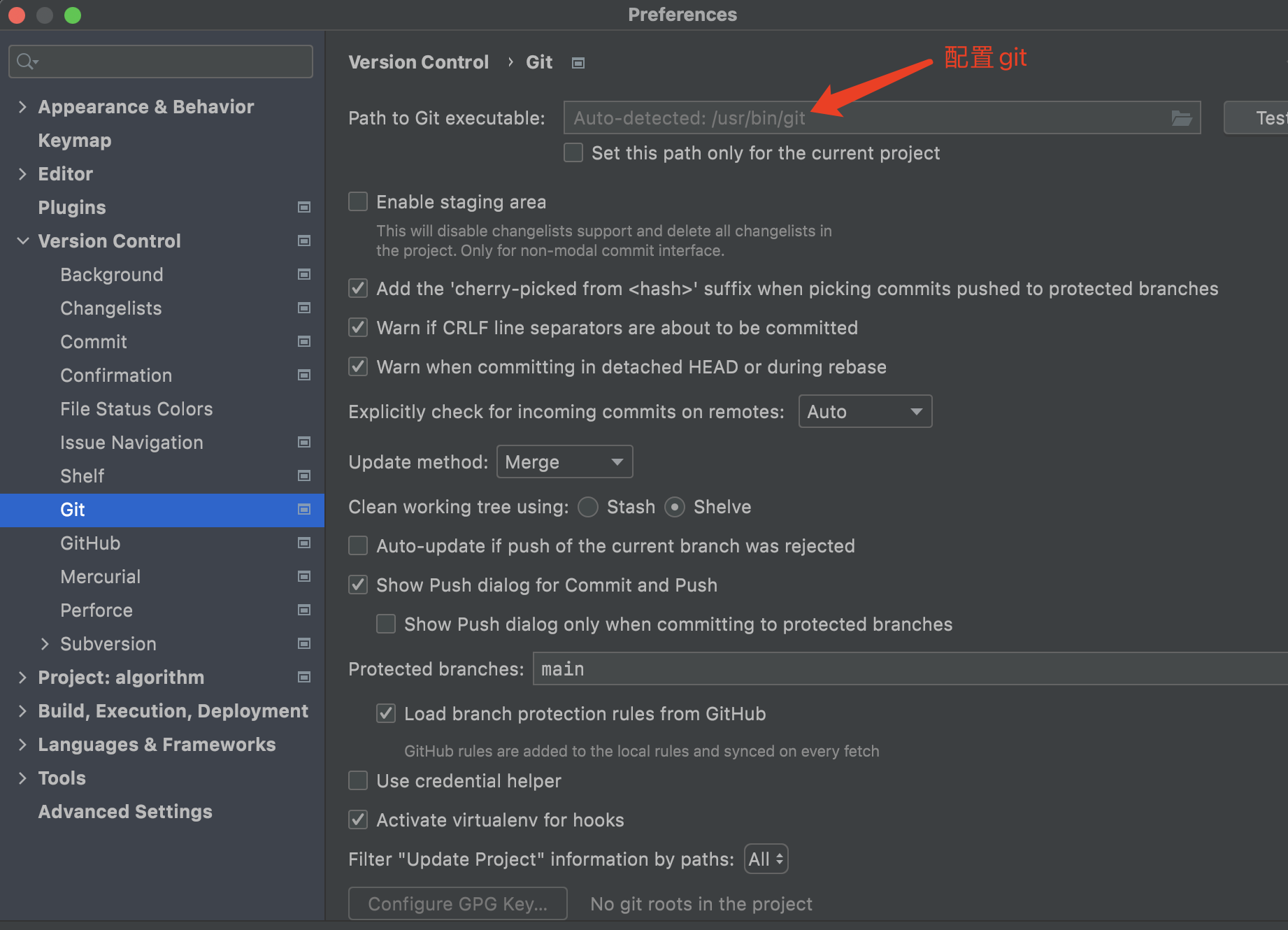This screenshot has height=930, width=1288.
Task: Open the incoming commits Auto dropdown
Action: [864, 412]
